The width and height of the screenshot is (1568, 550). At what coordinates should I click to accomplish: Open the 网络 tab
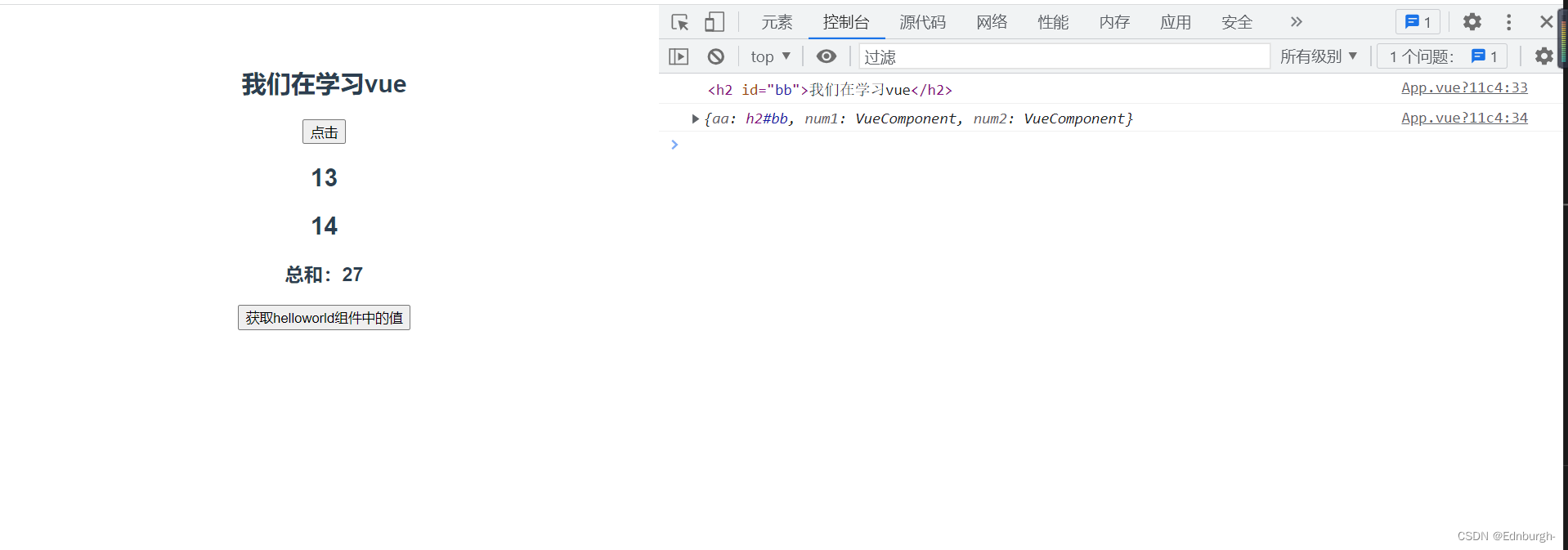[992, 22]
